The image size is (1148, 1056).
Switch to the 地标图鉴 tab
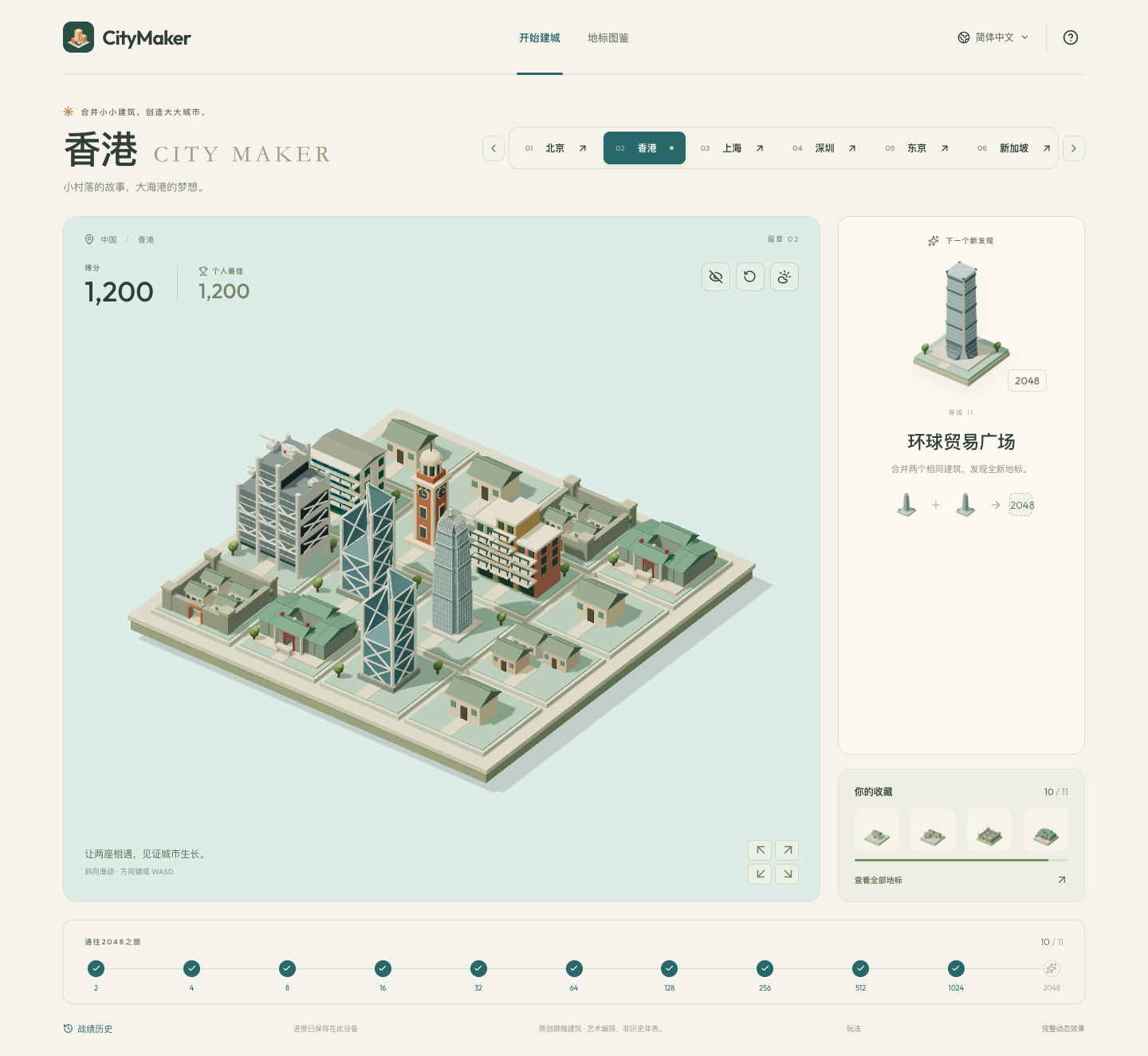608,37
